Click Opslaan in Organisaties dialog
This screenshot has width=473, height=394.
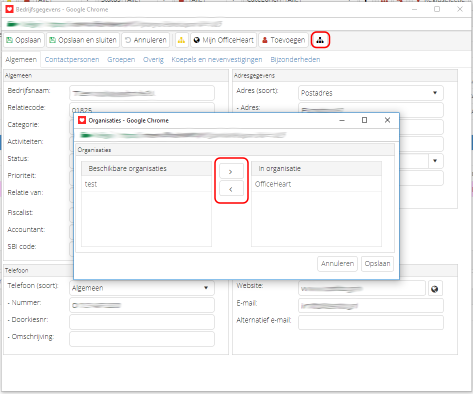click(x=377, y=264)
